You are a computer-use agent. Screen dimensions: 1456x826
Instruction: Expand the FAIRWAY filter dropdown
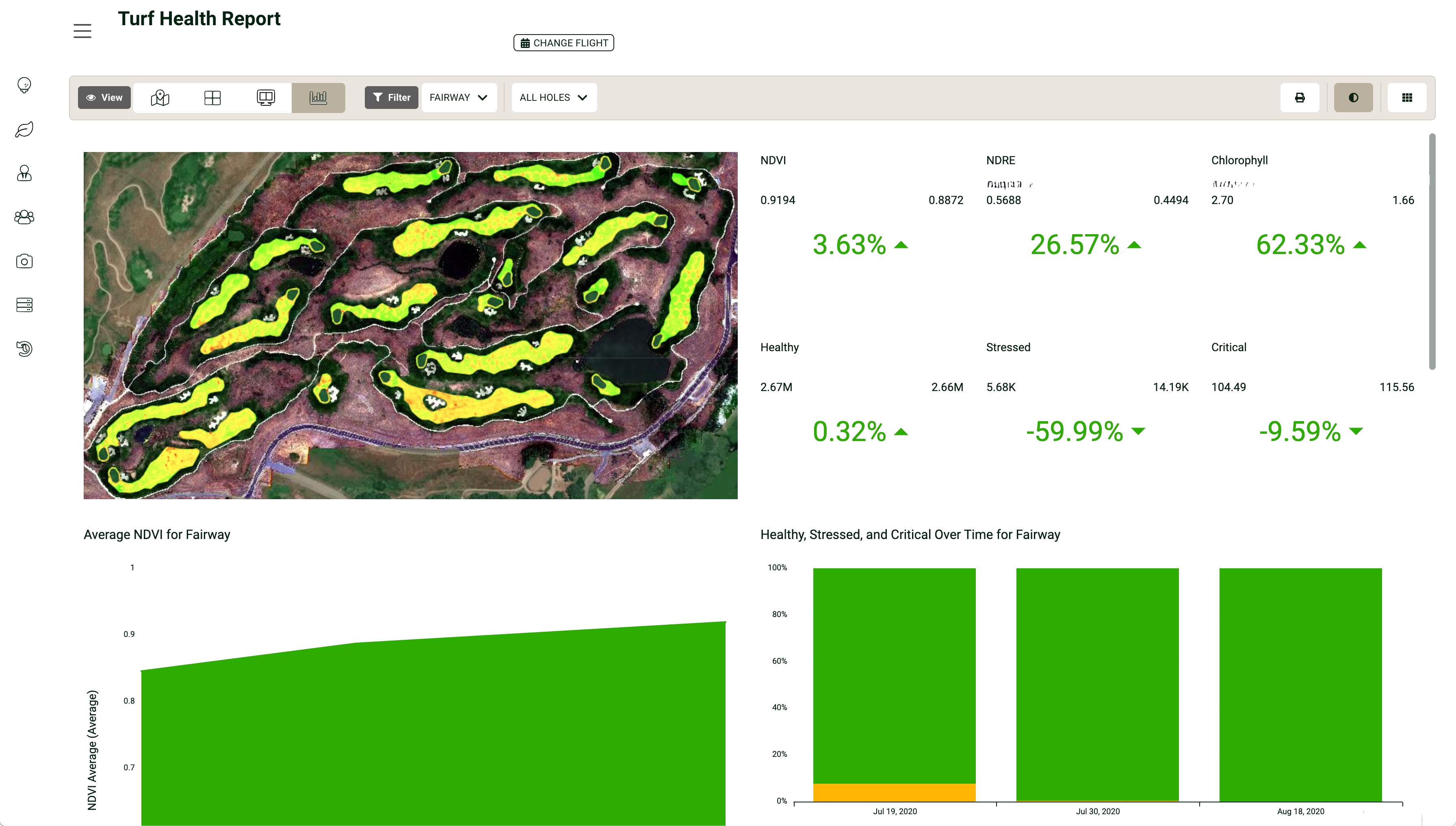(x=459, y=98)
